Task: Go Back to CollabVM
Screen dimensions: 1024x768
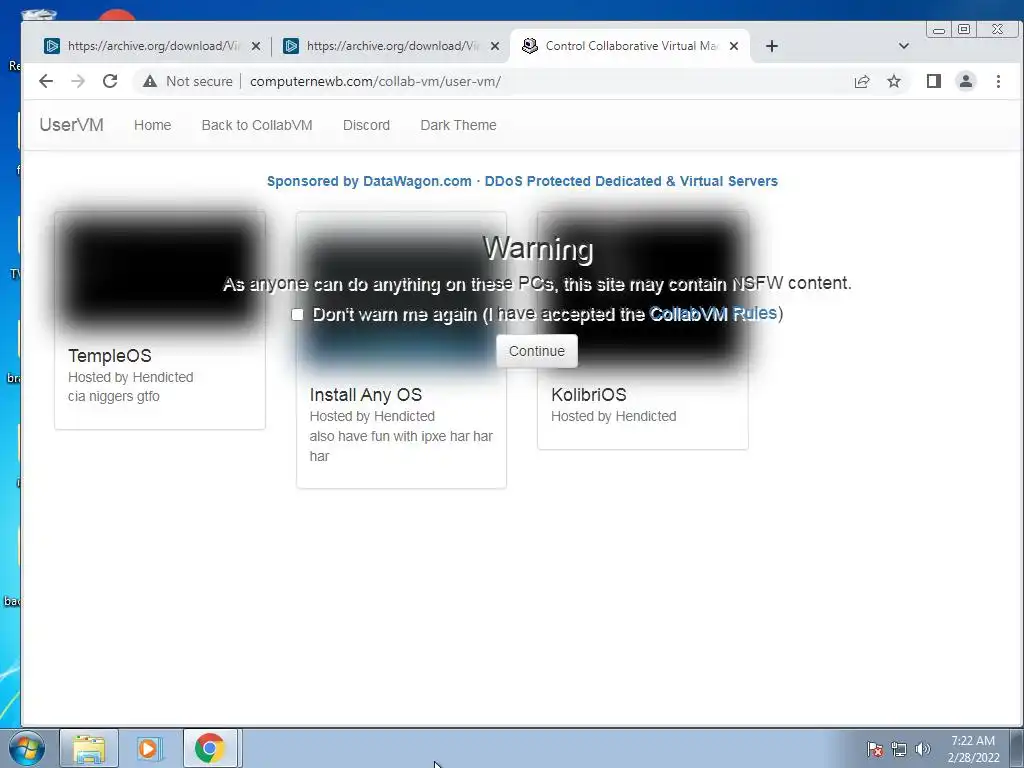Action: [x=257, y=125]
